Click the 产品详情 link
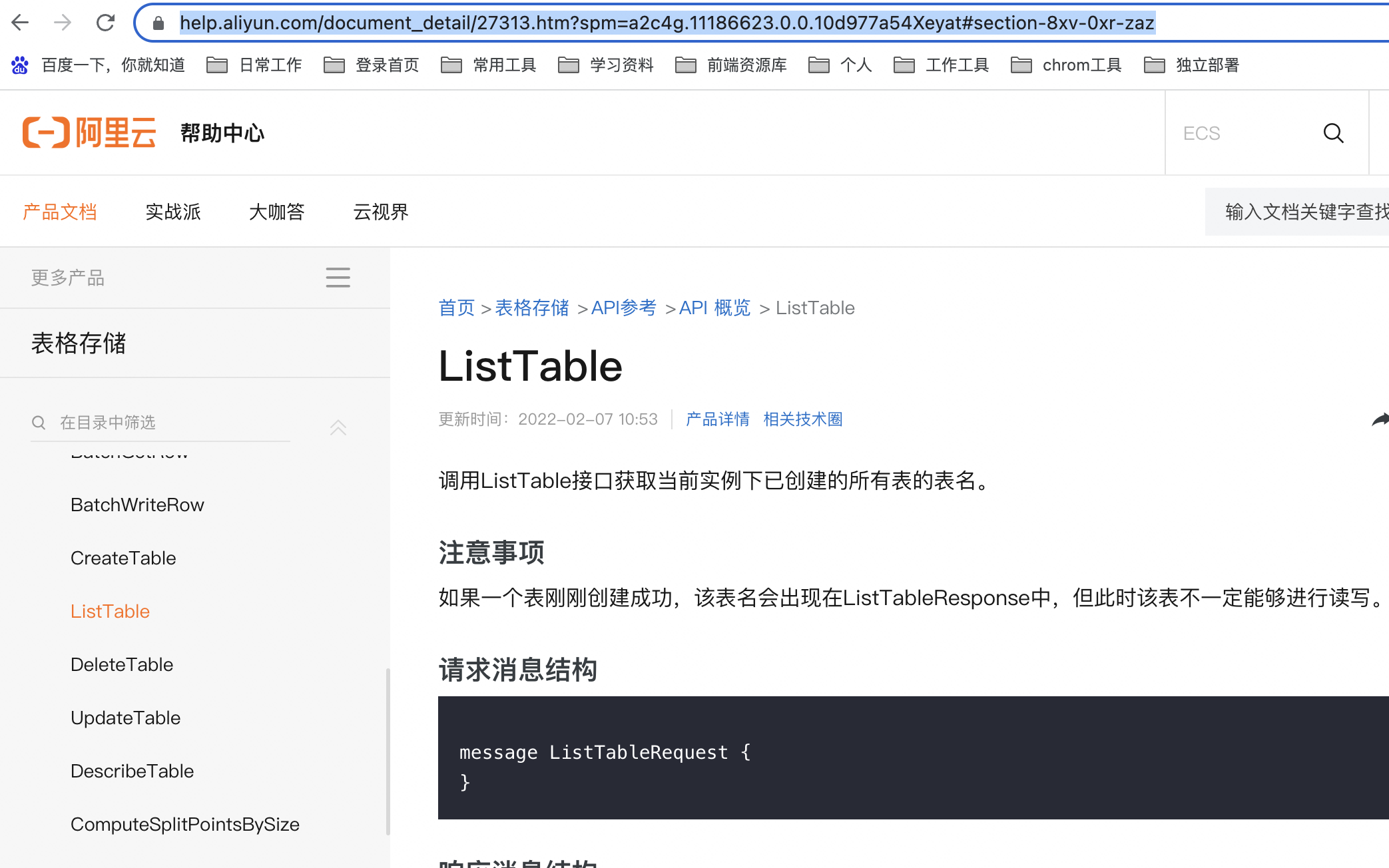Viewport: 1389px width, 868px height. point(717,419)
